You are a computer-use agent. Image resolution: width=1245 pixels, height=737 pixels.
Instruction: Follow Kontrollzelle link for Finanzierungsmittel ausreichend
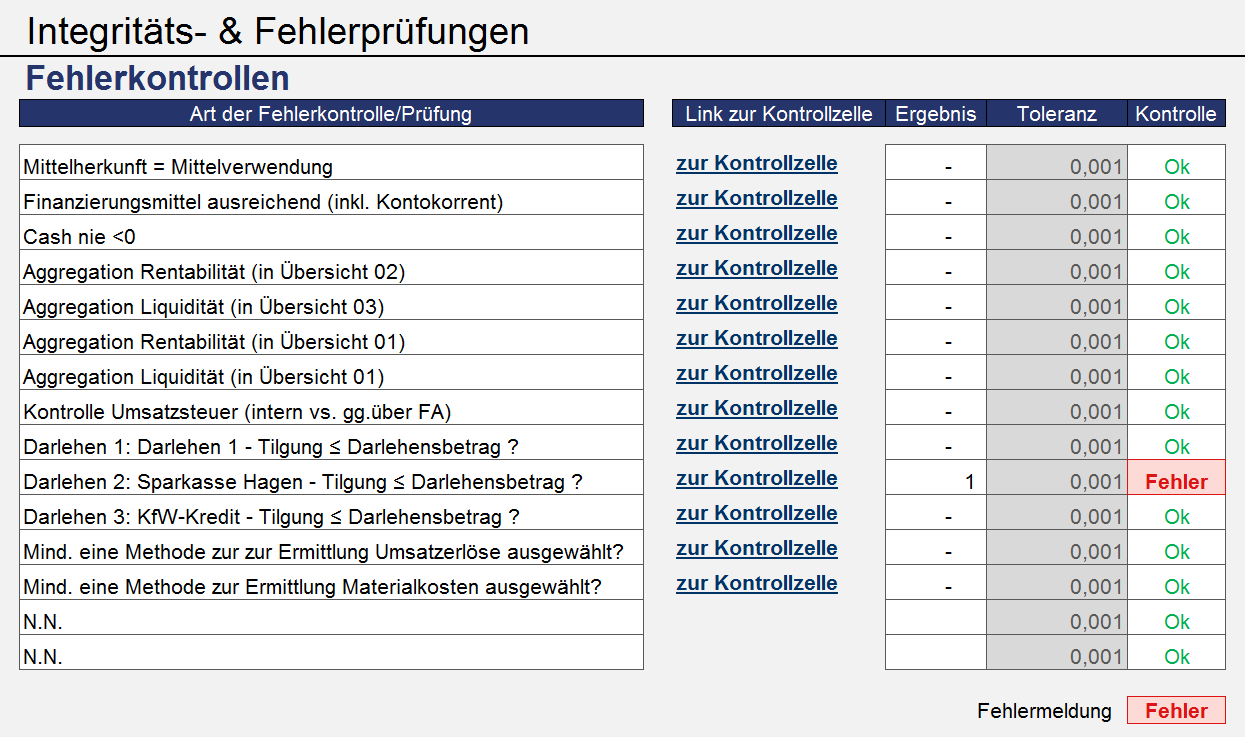coord(757,198)
